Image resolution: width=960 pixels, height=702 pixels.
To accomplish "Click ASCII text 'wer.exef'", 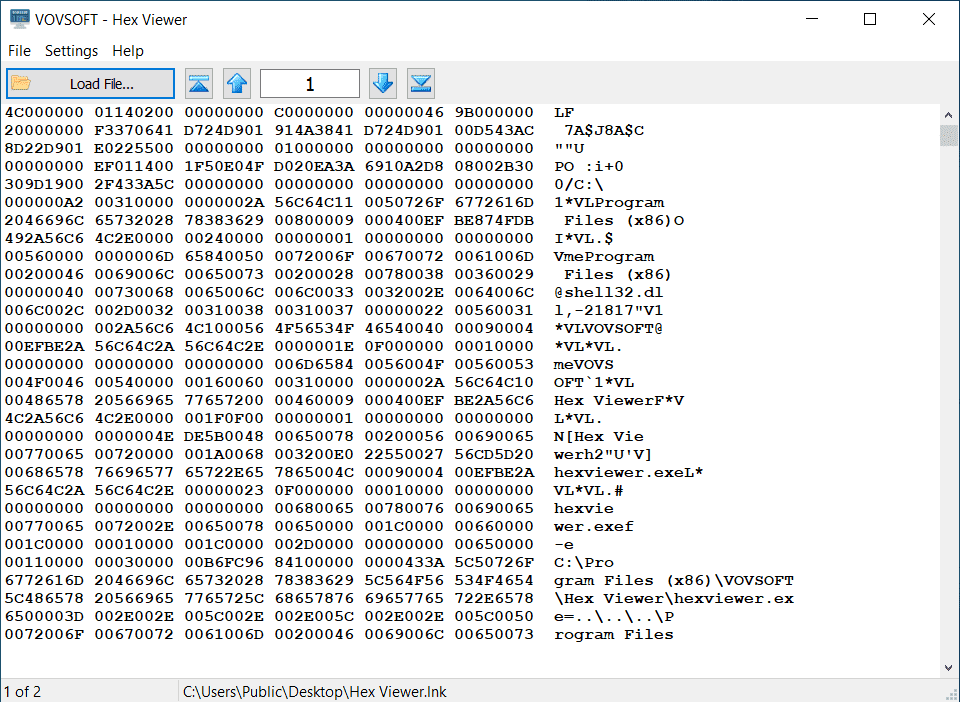I will pyautogui.click(x=594, y=526).
